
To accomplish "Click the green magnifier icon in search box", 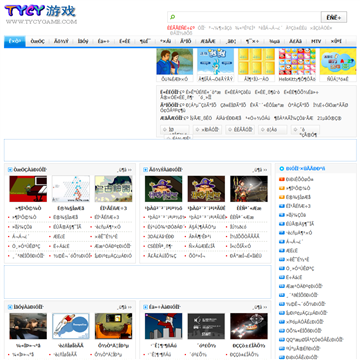I will [x=172, y=17].
